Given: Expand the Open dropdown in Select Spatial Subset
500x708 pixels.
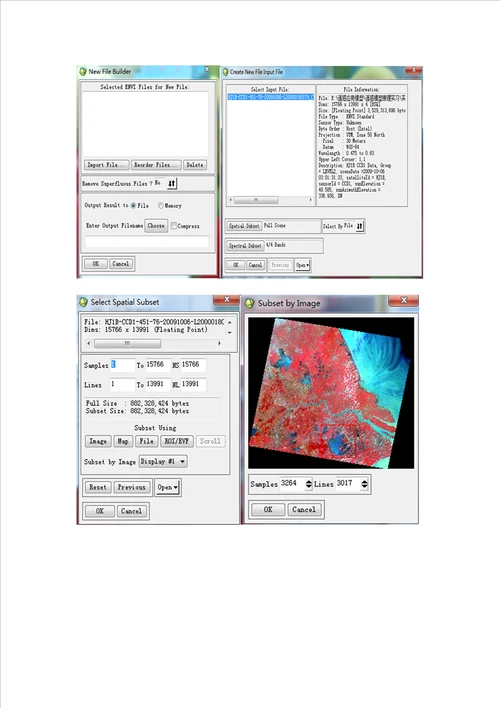Looking at the screenshot, I should 168,488.
